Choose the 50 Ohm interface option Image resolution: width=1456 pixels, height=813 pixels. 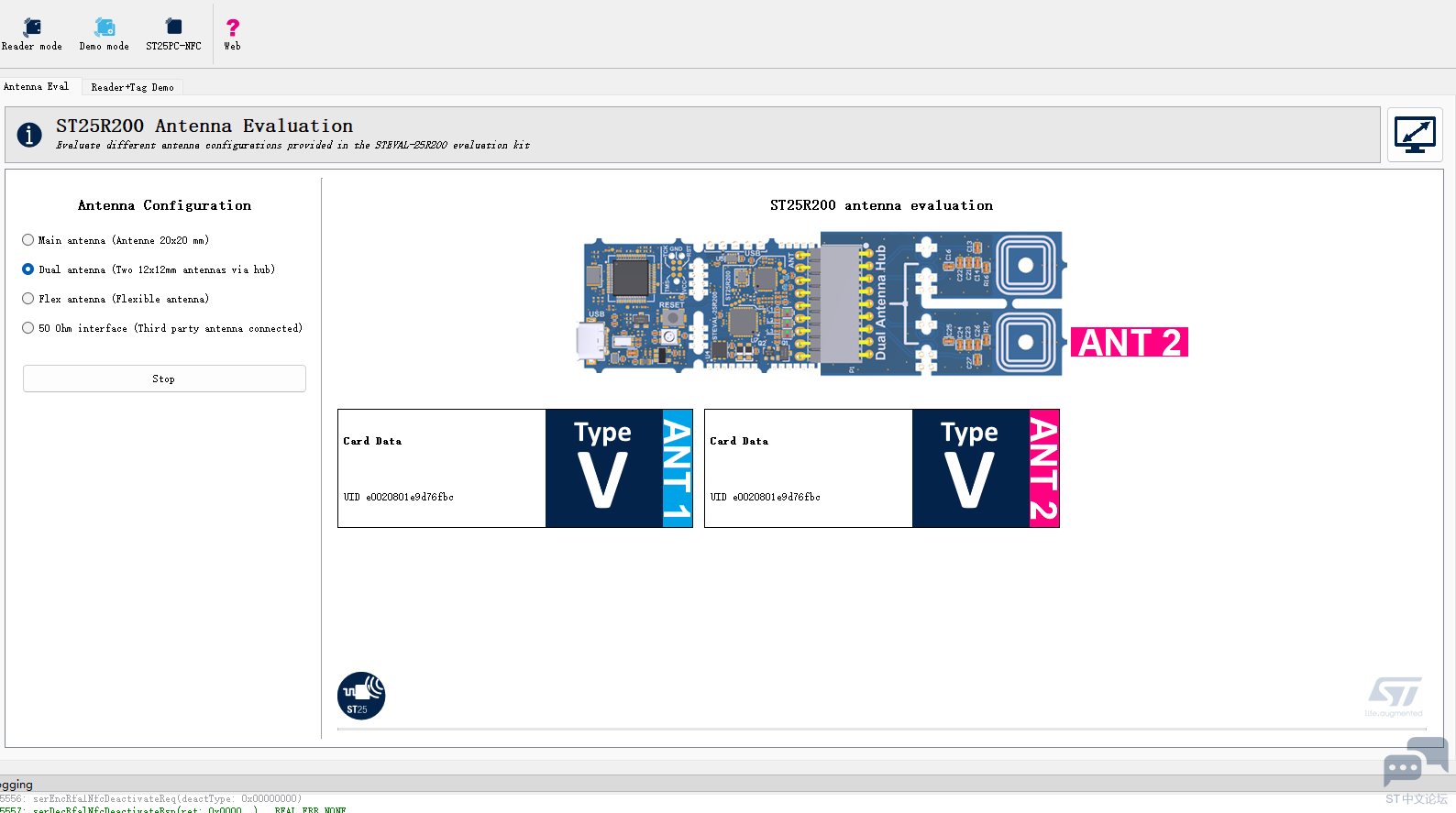162,328
